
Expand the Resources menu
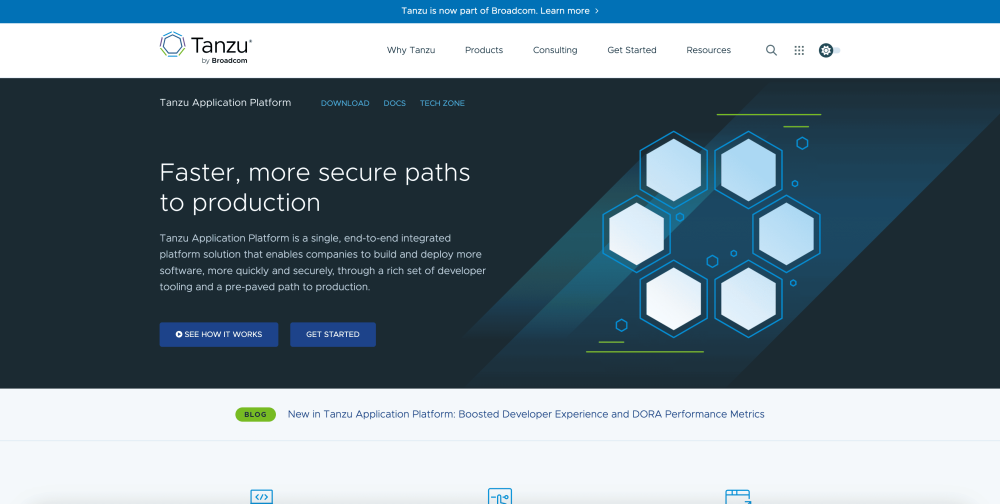(x=708, y=50)
